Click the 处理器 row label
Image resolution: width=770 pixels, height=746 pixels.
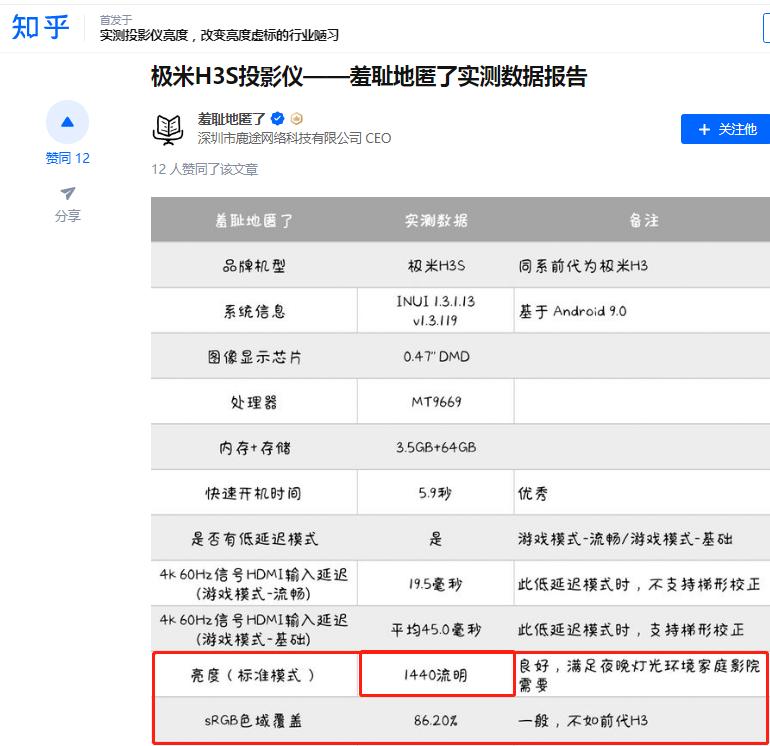tap(254, 402)
